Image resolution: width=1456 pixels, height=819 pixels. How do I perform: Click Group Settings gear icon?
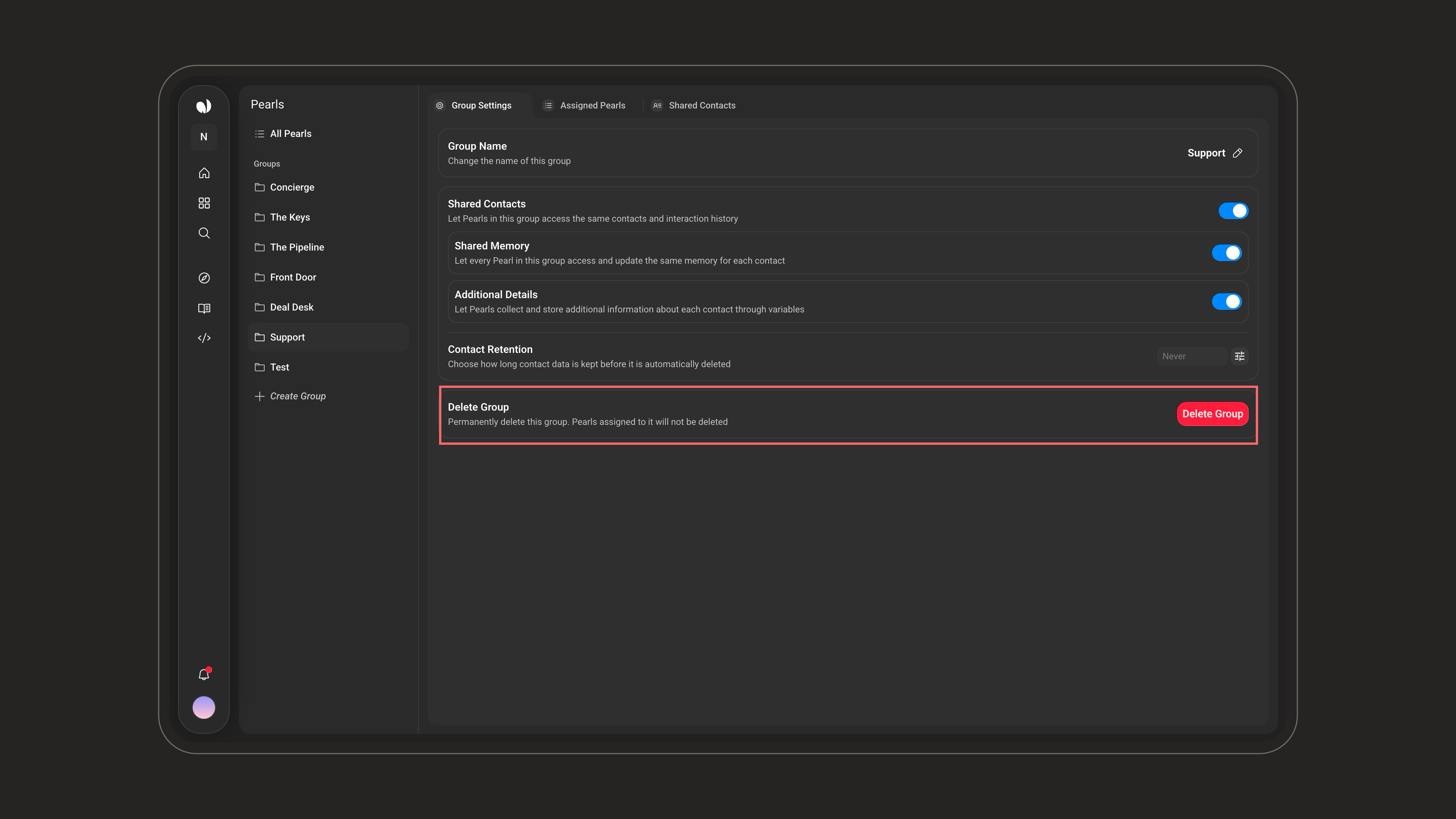click(440, 106)
